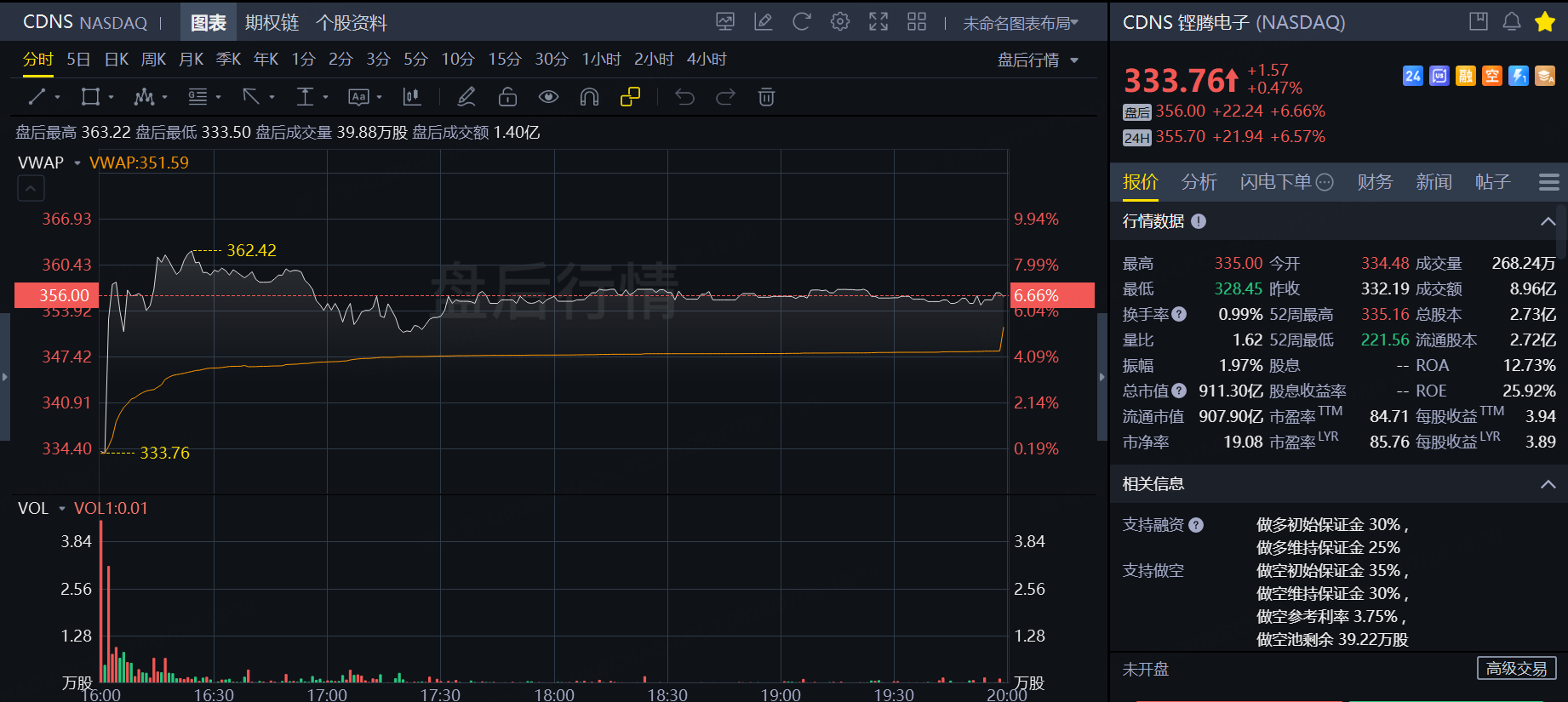Click the 支持融资 help icon
Viewport: 1568px width, 702px height.
coord(1196,525)
